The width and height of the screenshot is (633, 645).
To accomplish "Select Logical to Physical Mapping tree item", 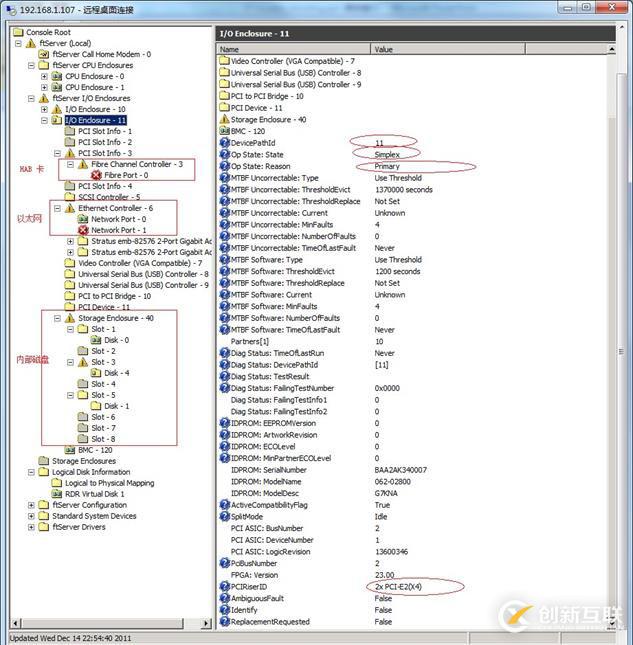I will (110, 483).
